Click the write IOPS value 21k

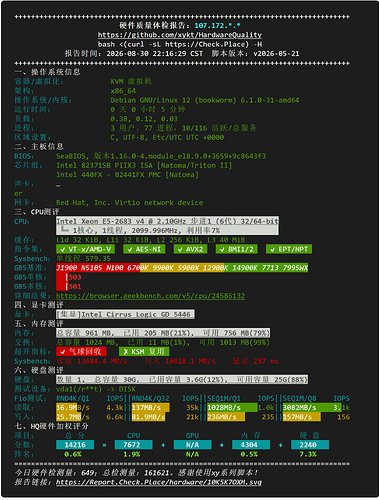pyautogui.click(x=193, y=417)
